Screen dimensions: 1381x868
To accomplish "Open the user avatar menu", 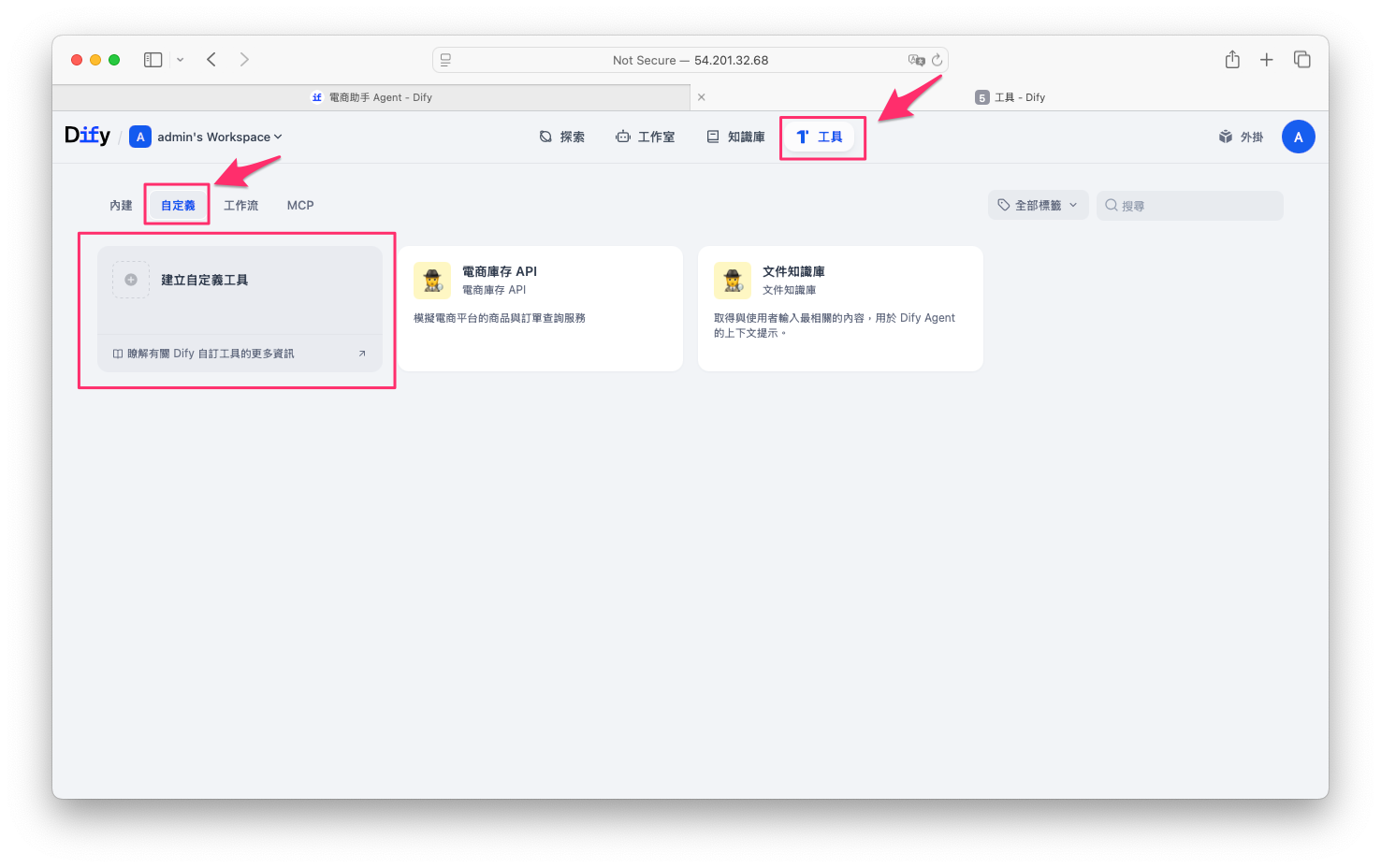I will (x=1298, y=137).
